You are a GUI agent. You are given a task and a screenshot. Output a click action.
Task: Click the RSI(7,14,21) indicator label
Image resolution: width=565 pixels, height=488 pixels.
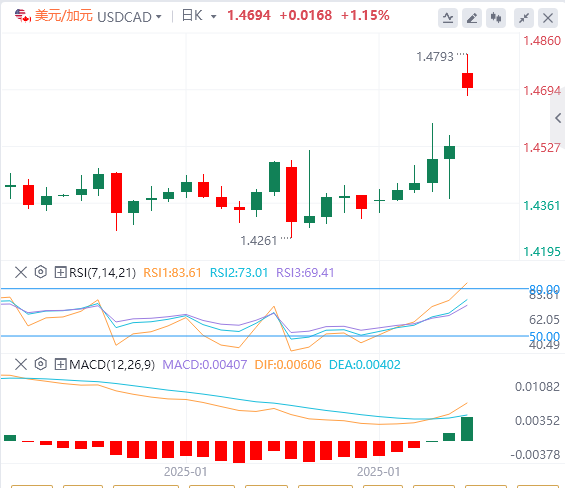pos(102,272)
